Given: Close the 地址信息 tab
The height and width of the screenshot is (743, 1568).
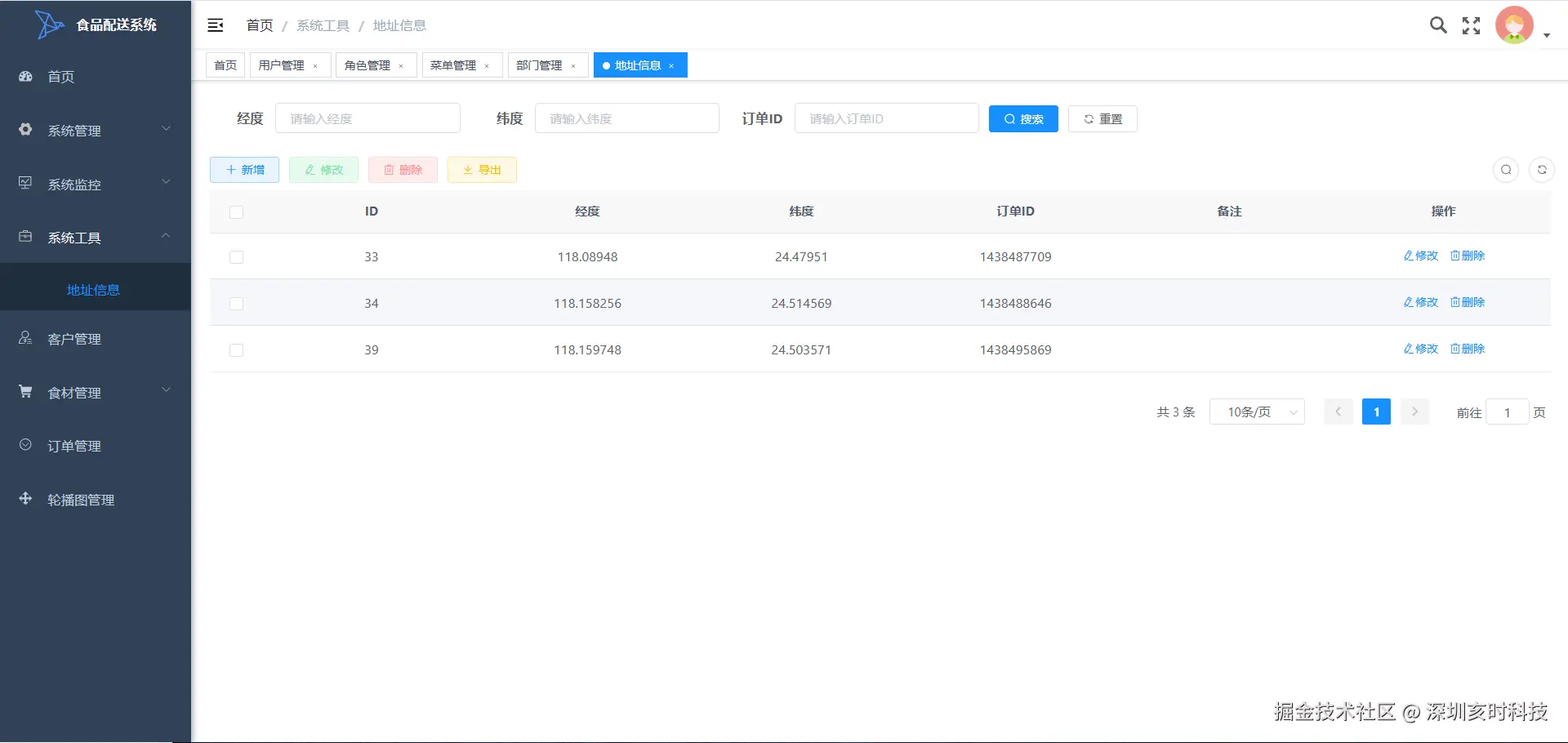Looking at the screenshot, I should (x=671, y=66).
